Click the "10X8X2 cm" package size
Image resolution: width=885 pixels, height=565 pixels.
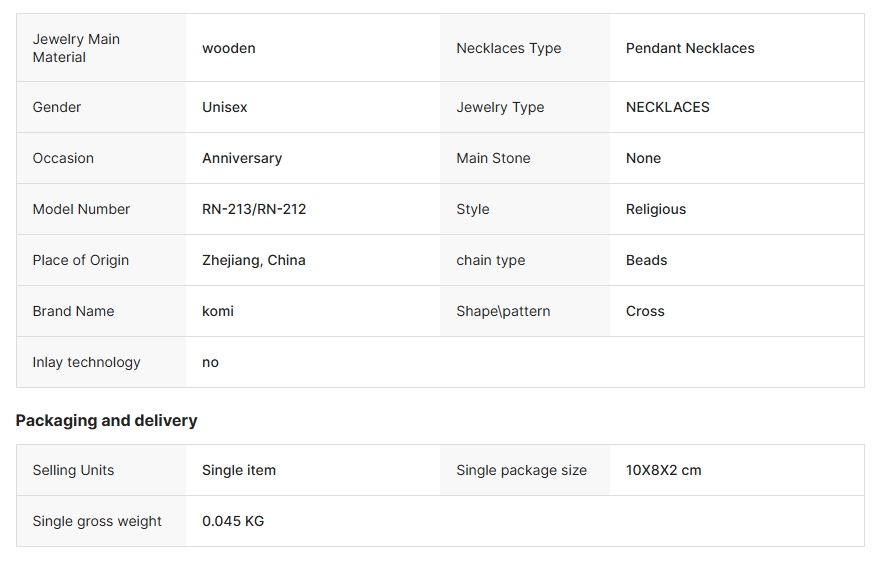tap(663, 470)
